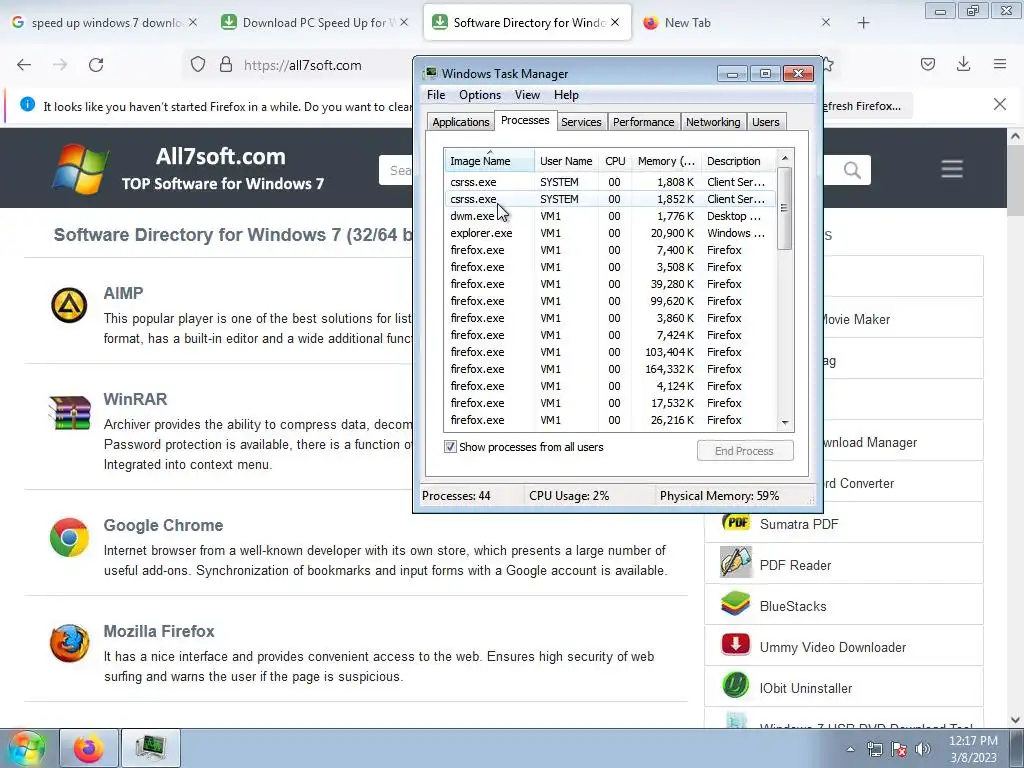Screen dimensions: 1024x768
Task: Open the Windows Start orb
Action: [26, 748]
